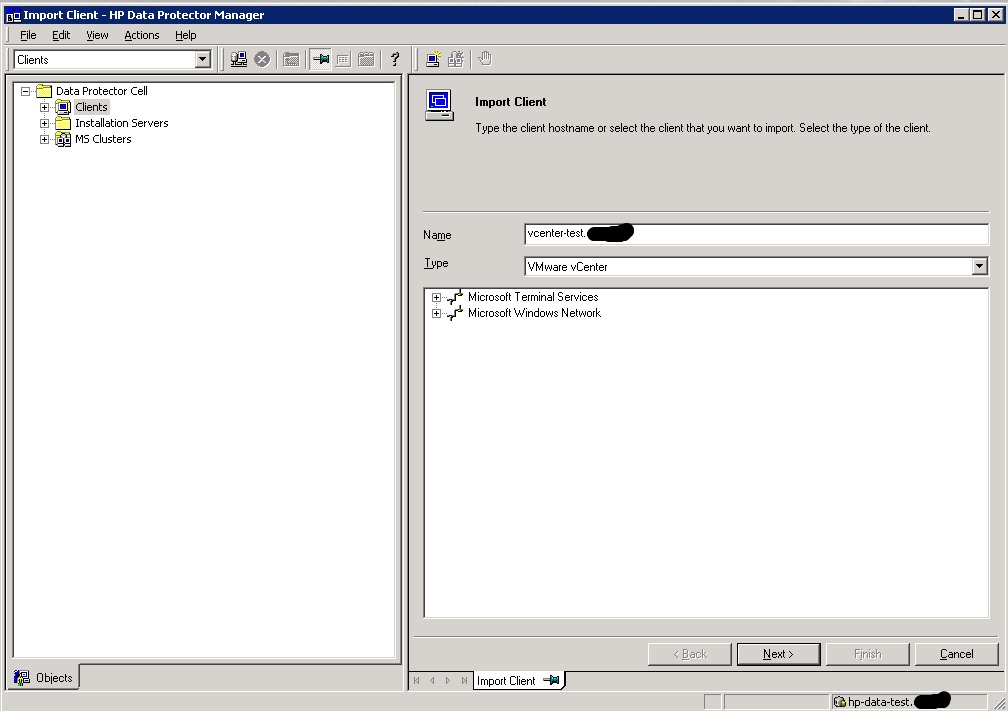Screen dimensions: 1008x711
Task: Click the Data Protector Cell folder icon
Action: coord(44,91)
